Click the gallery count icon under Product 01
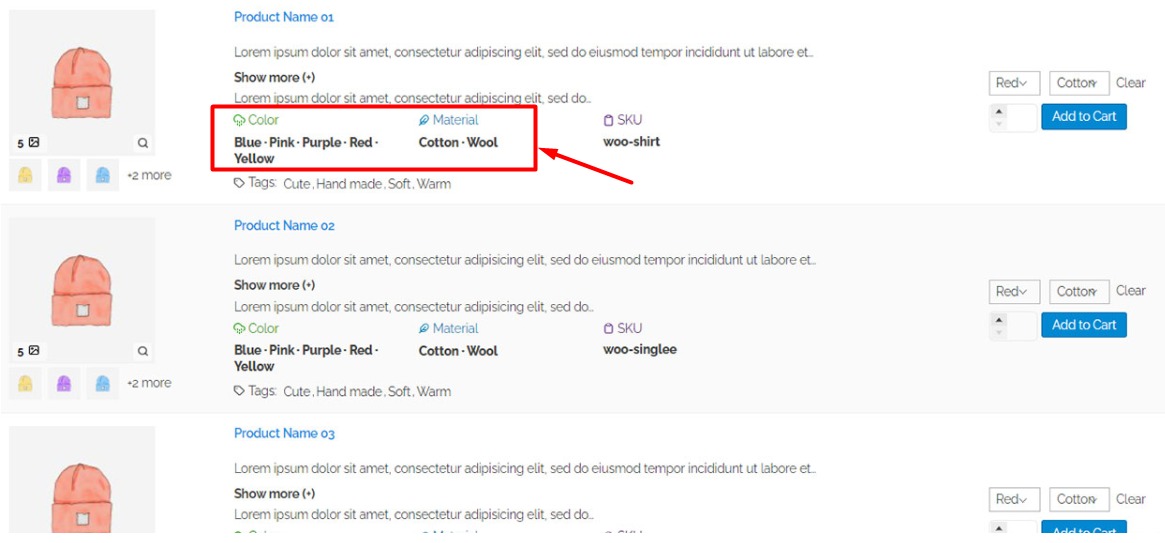Screen dimensions: 1165x543 [x=33, y=143]
